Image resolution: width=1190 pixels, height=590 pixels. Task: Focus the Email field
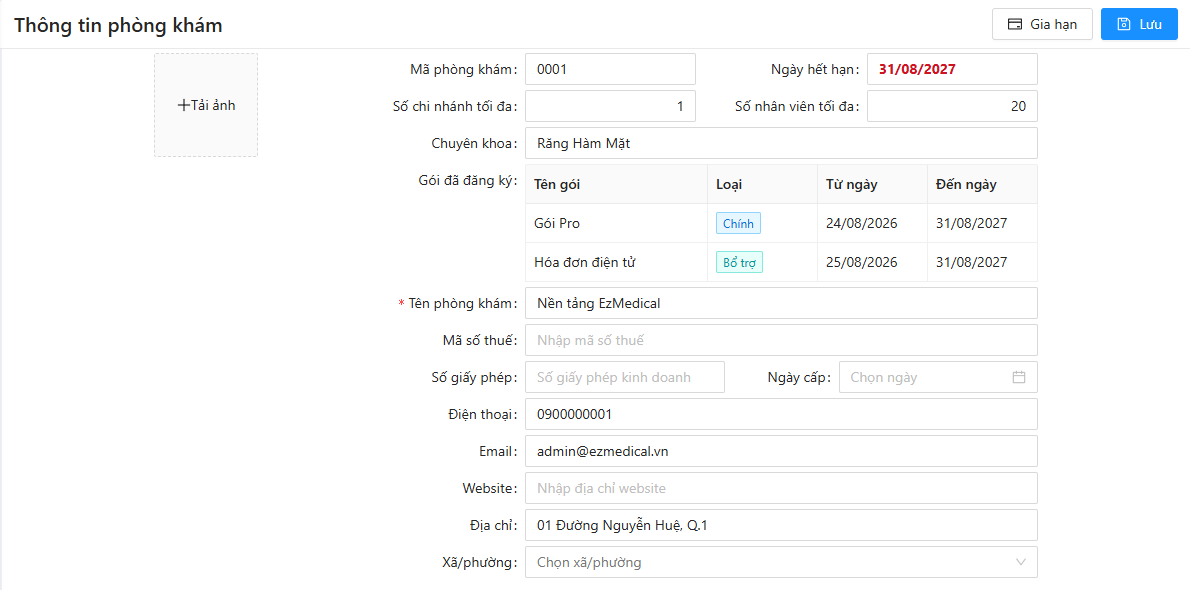coord(781,451)
